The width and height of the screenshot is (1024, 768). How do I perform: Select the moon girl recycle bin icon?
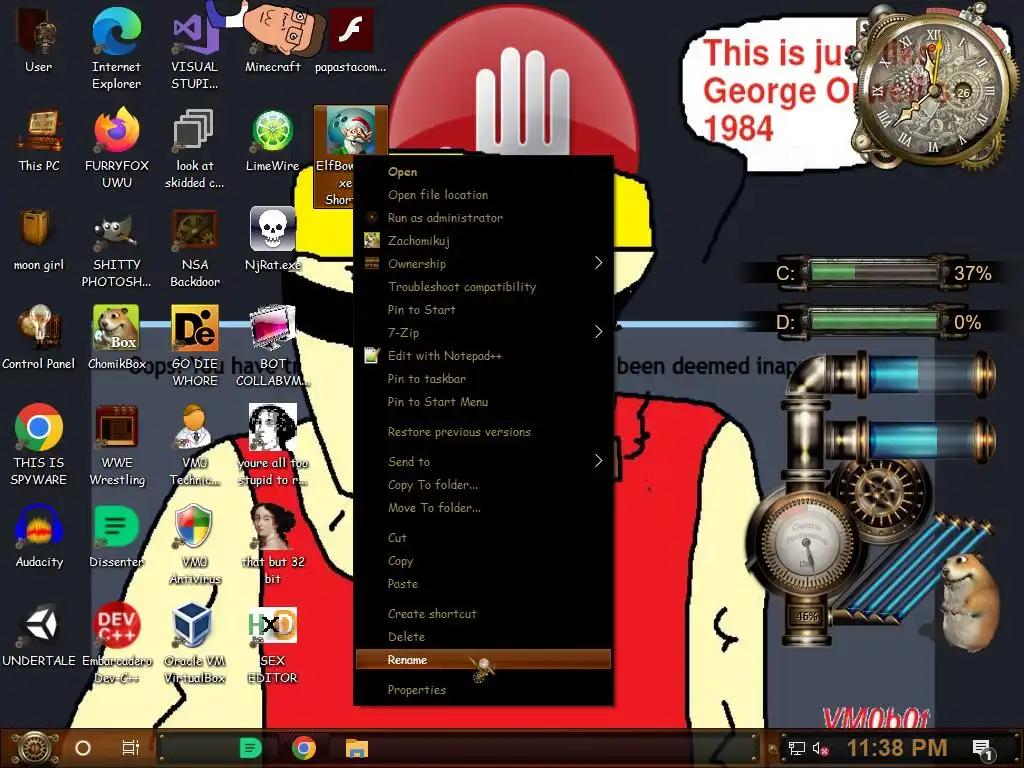(x=39, y=239)
